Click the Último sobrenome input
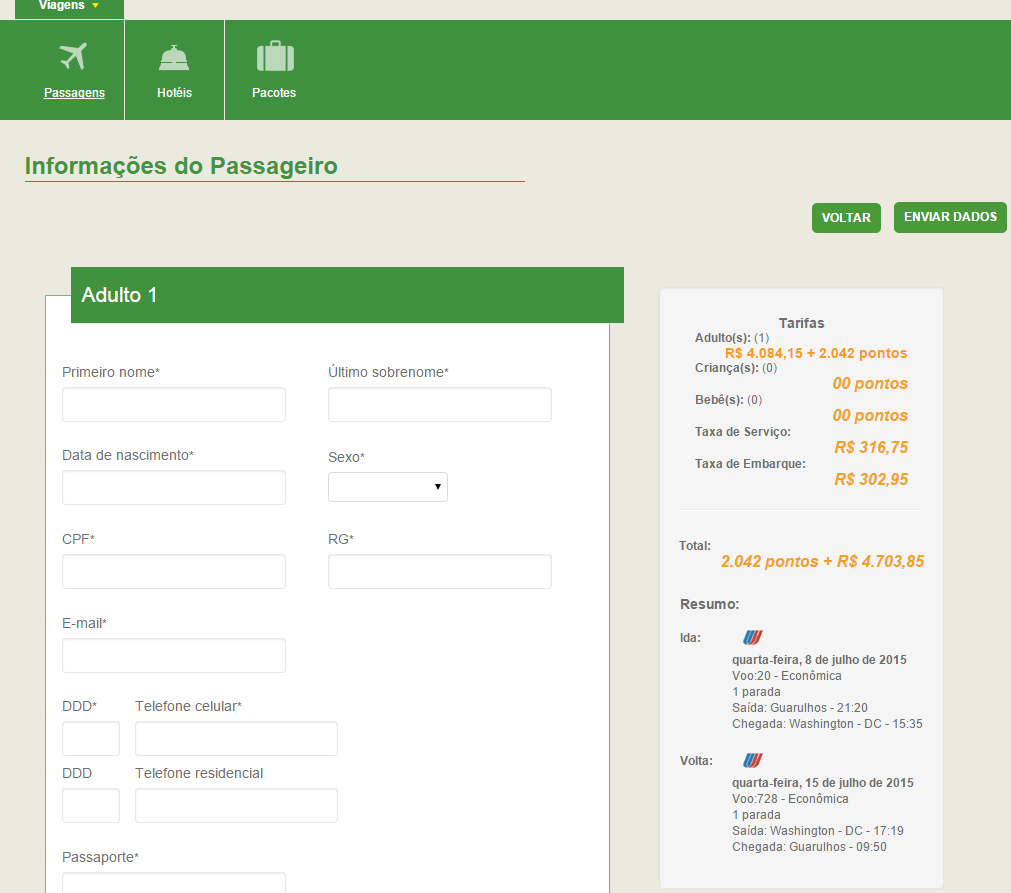The image size is (1011, 893). [440, 405]
